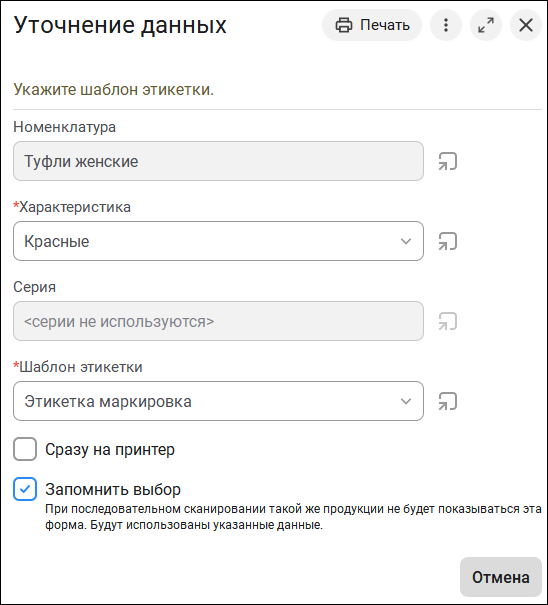Screen dimensions: 548x605
Task: Toggle the Запомнить выбор label text
Action: click(x=113, y=489)
